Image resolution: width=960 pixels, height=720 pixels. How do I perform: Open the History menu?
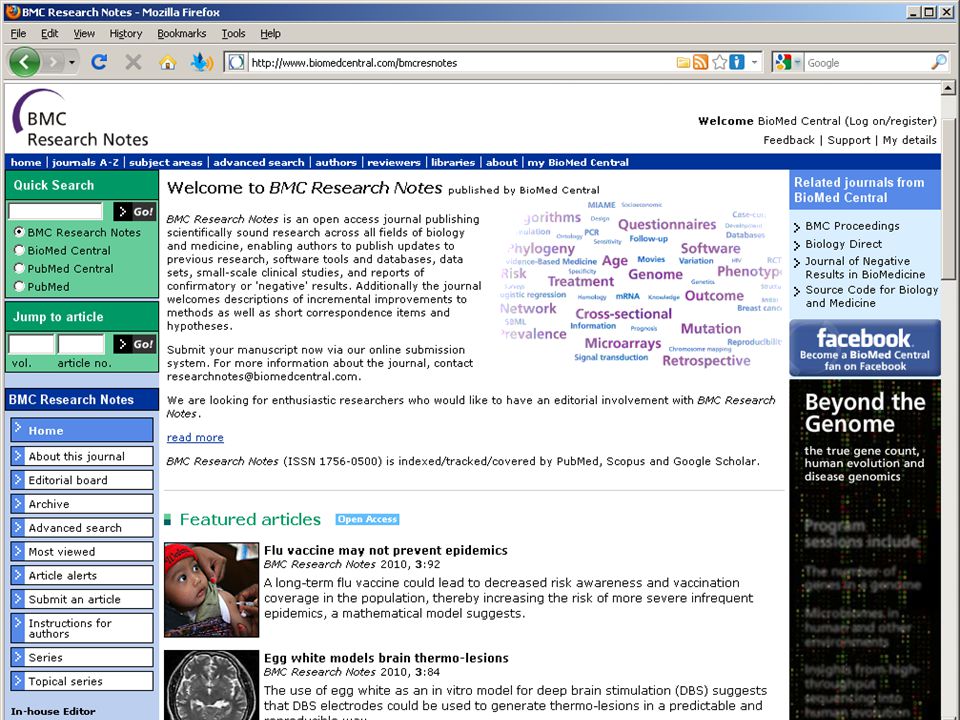(126, 34)
